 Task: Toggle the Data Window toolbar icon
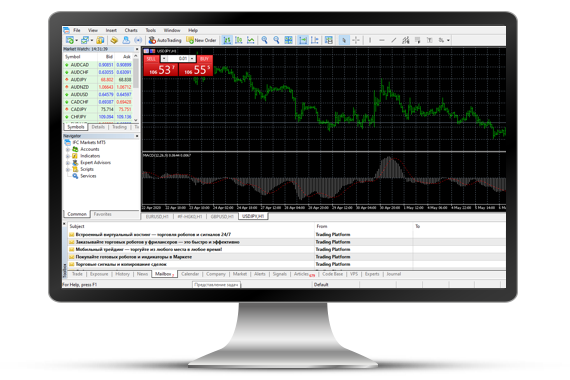[114, 40]
